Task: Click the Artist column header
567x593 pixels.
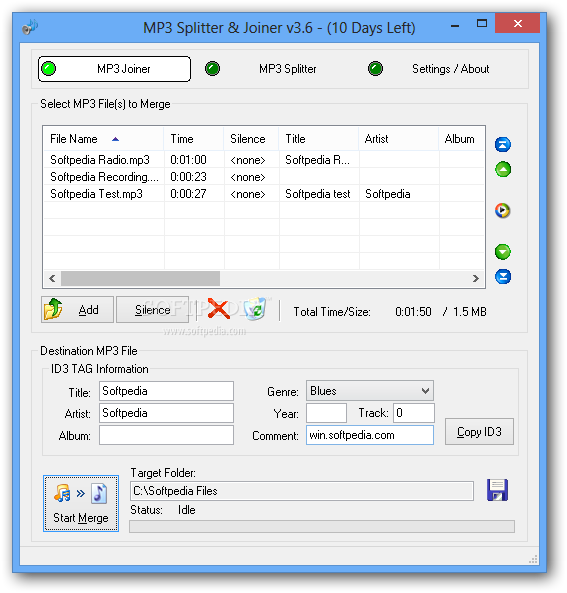Action: pyautogui.click(x=398, y=139)
